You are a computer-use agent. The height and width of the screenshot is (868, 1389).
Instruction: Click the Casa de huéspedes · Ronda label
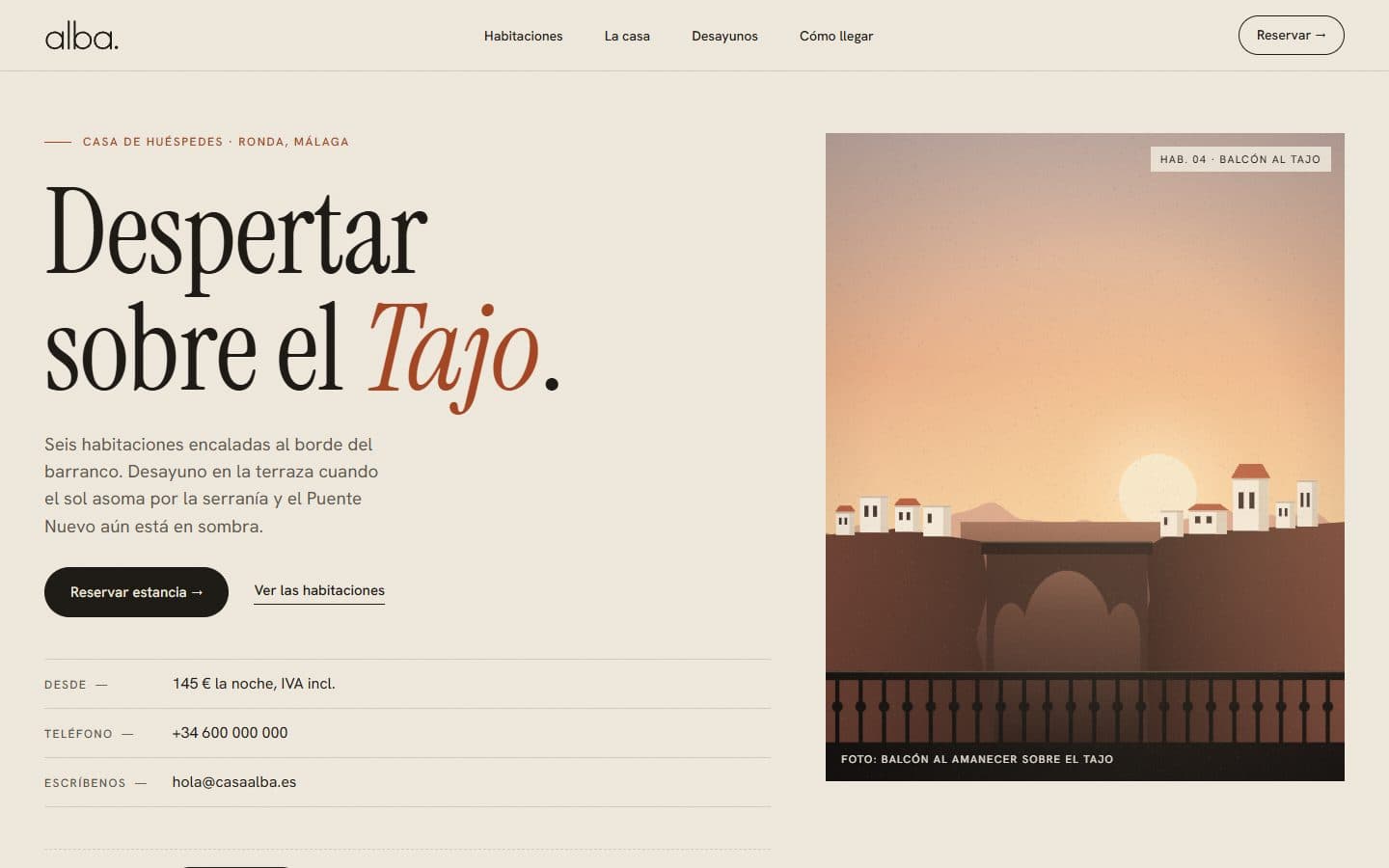coord(215,142)
